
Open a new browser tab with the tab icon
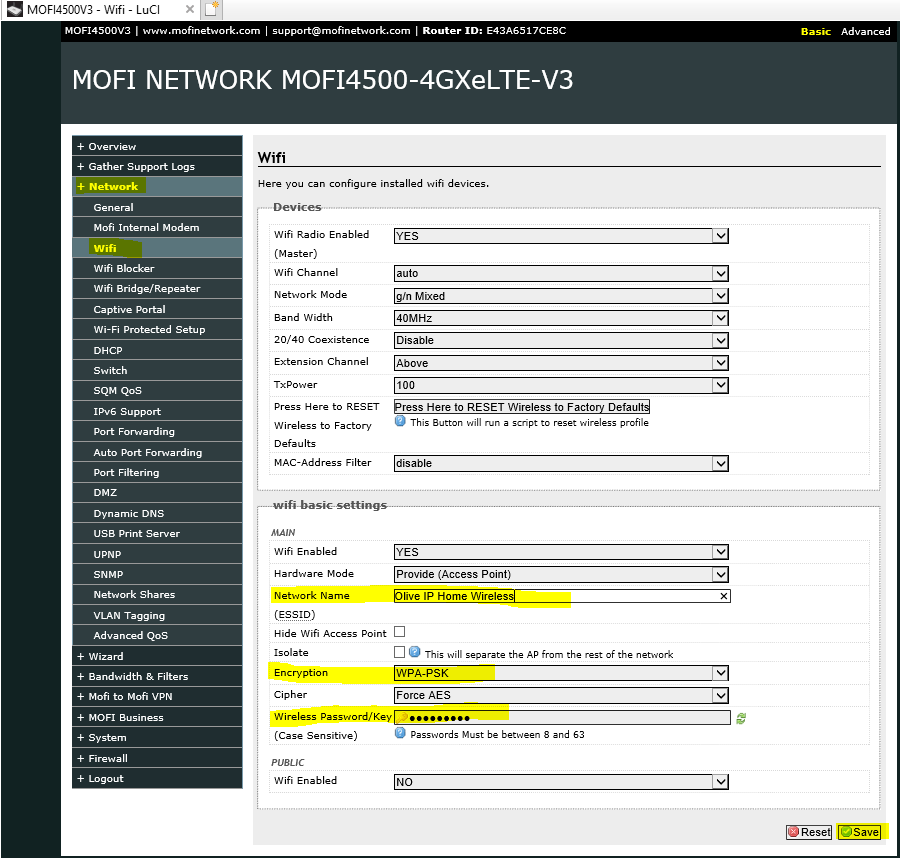pyautogui.click(x=211, y=9)
